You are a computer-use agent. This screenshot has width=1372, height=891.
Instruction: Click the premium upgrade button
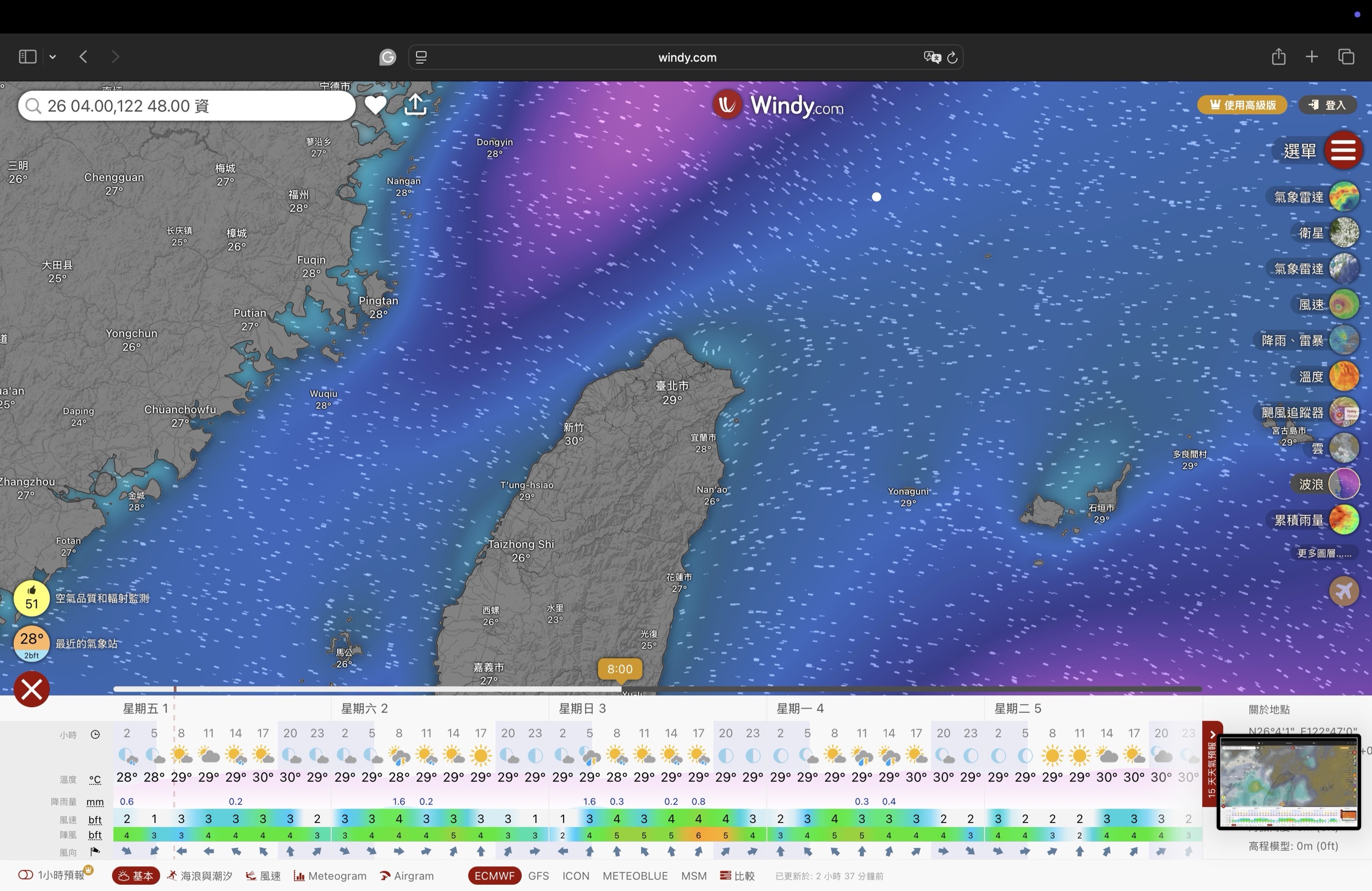pyautogui.click(x=1242, y=105)
